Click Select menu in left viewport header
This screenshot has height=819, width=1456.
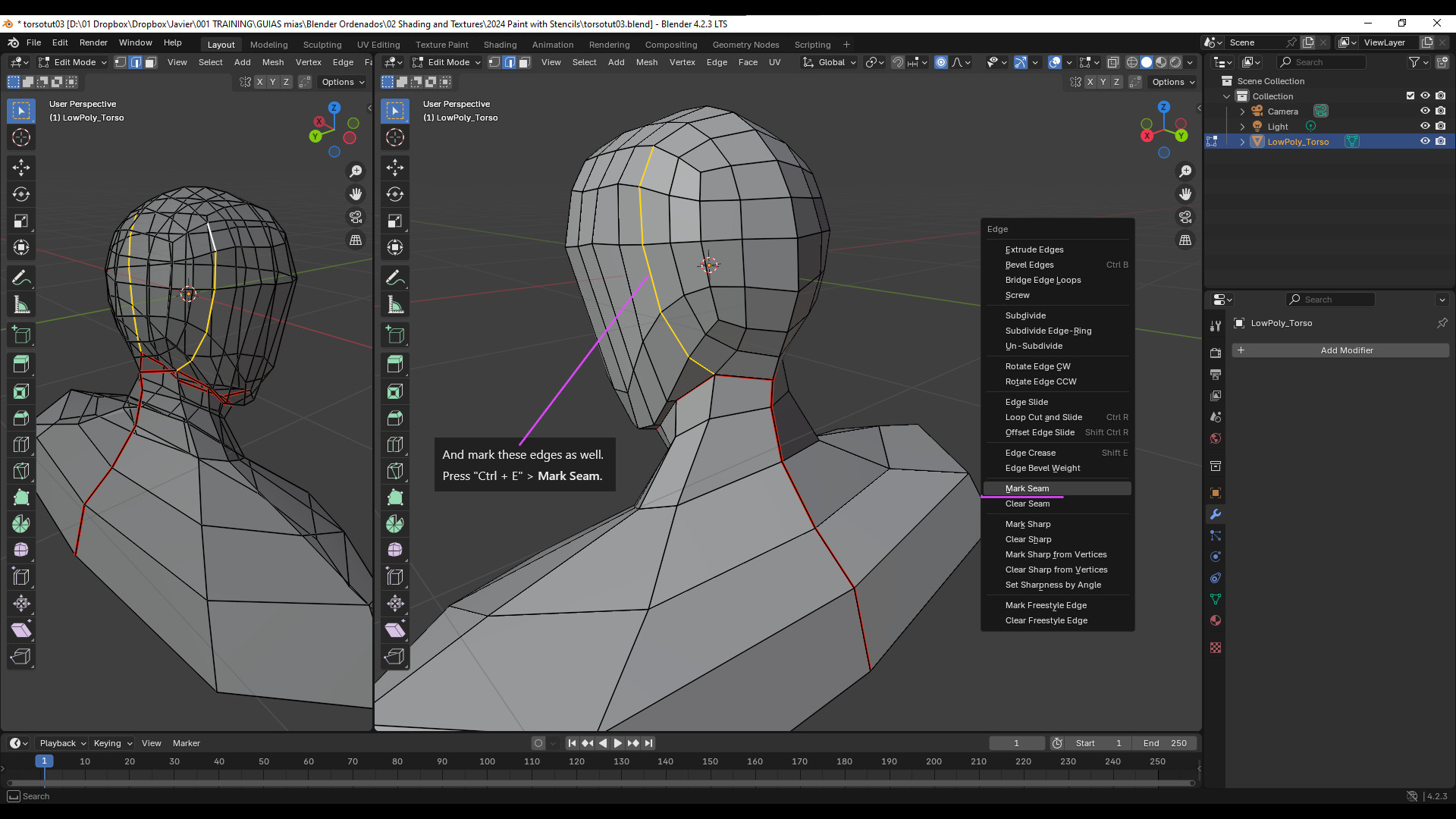pyautogui.click(x=211, y=62)
